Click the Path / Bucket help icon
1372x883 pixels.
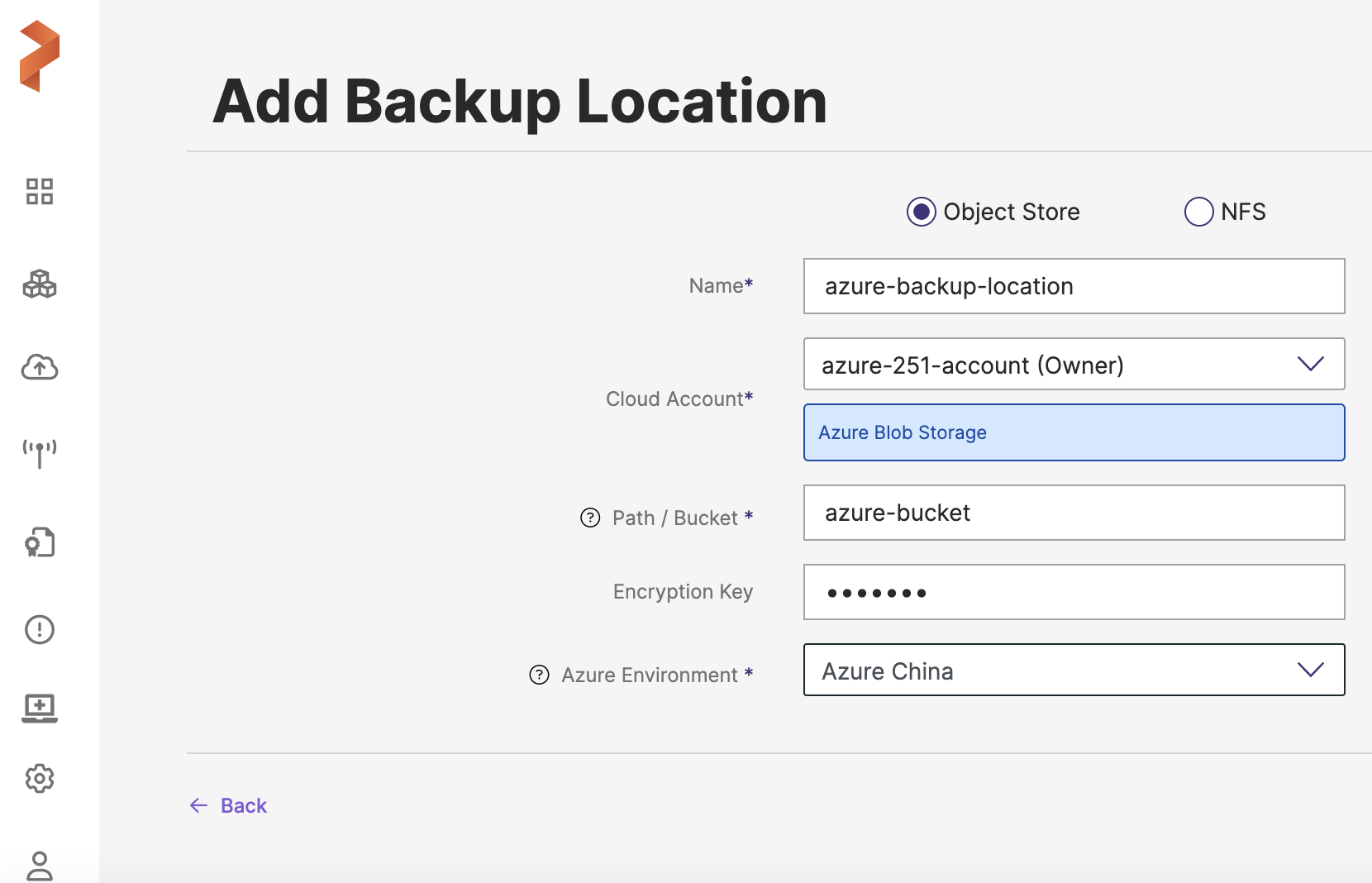pyautogui.click(x=590, y=518)
